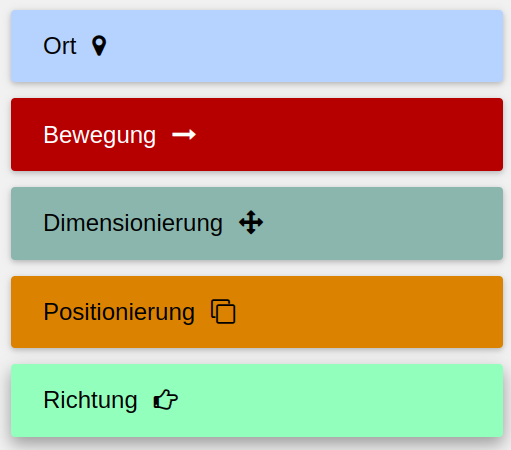
Task: Pick the gray-teal colored bar
Action: pos(257,223)
